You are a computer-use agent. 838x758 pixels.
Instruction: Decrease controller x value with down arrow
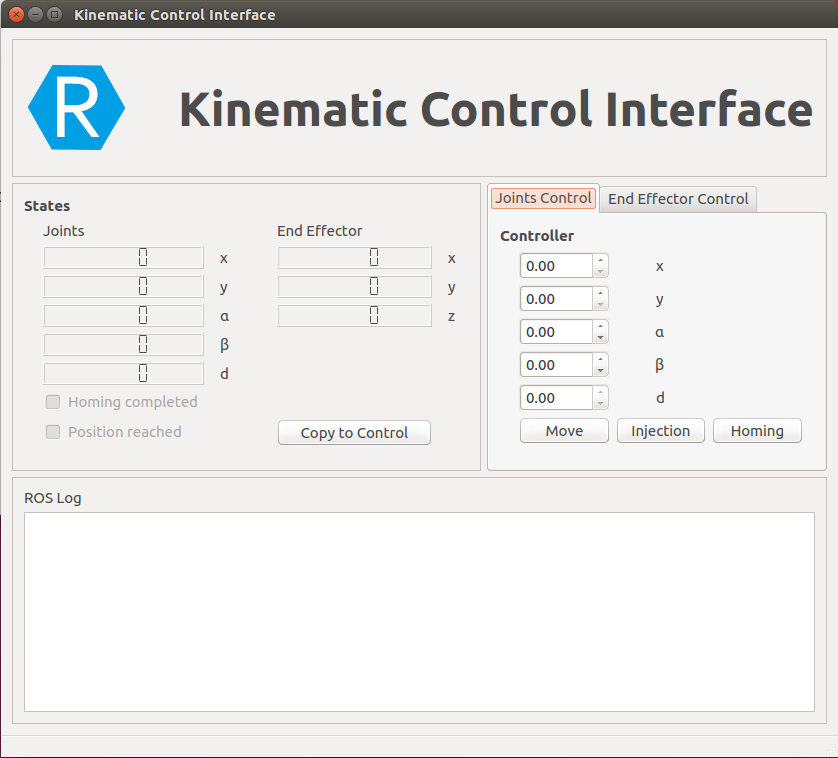pyautogui.click(x=601, y=272)
